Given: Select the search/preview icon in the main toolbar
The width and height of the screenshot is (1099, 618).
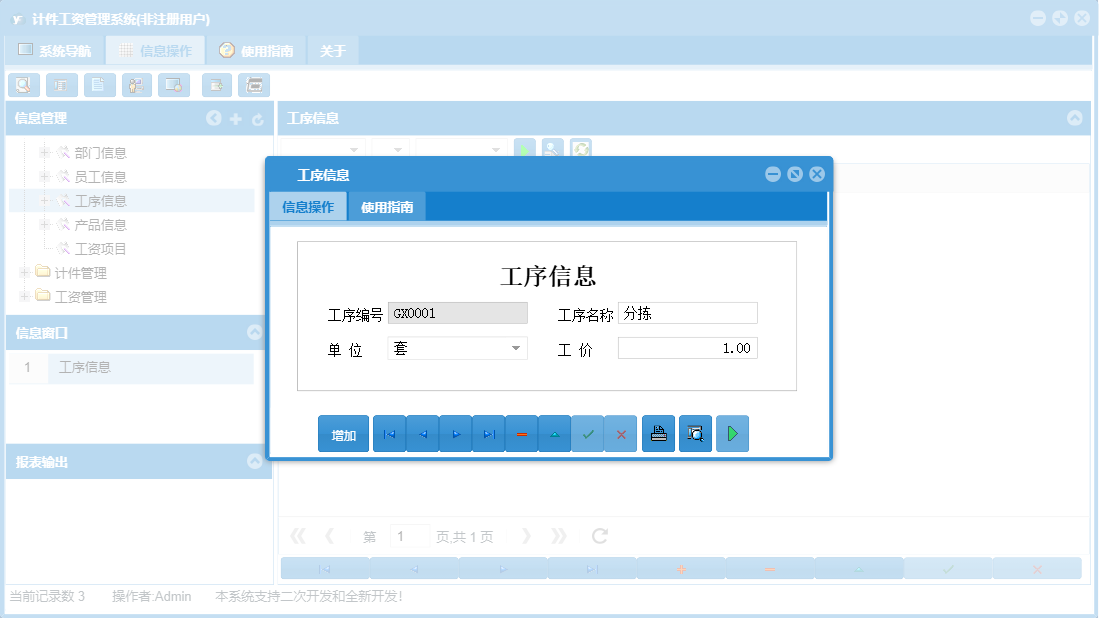Looking at the screenshot, I should [23, 85].
